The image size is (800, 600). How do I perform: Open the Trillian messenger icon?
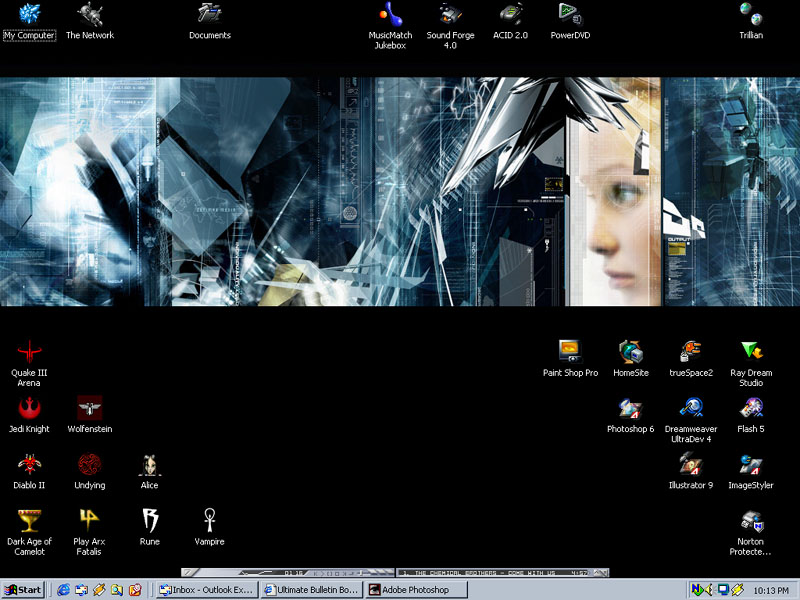click(751, 21)
